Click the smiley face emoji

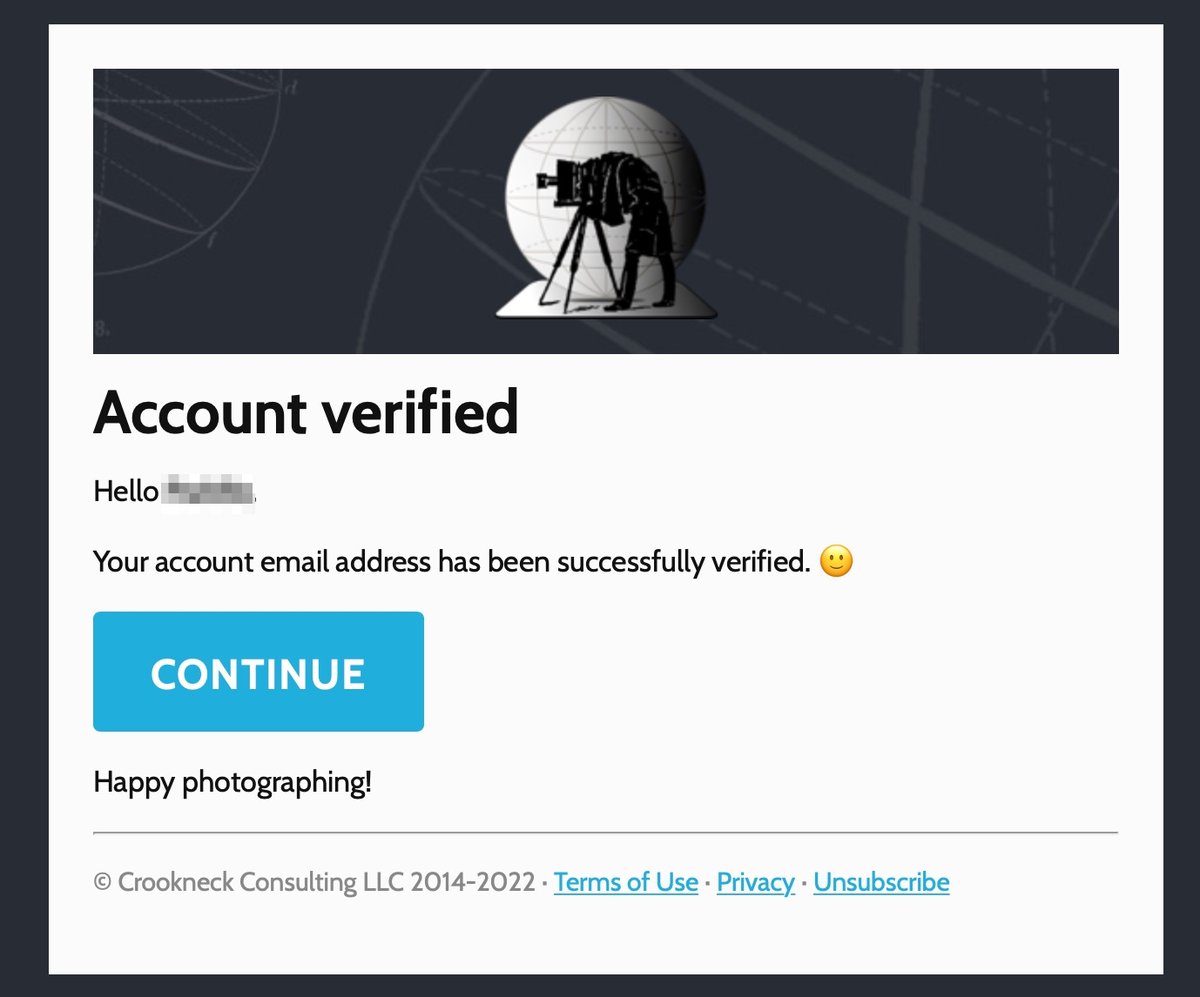click(836, 562)
